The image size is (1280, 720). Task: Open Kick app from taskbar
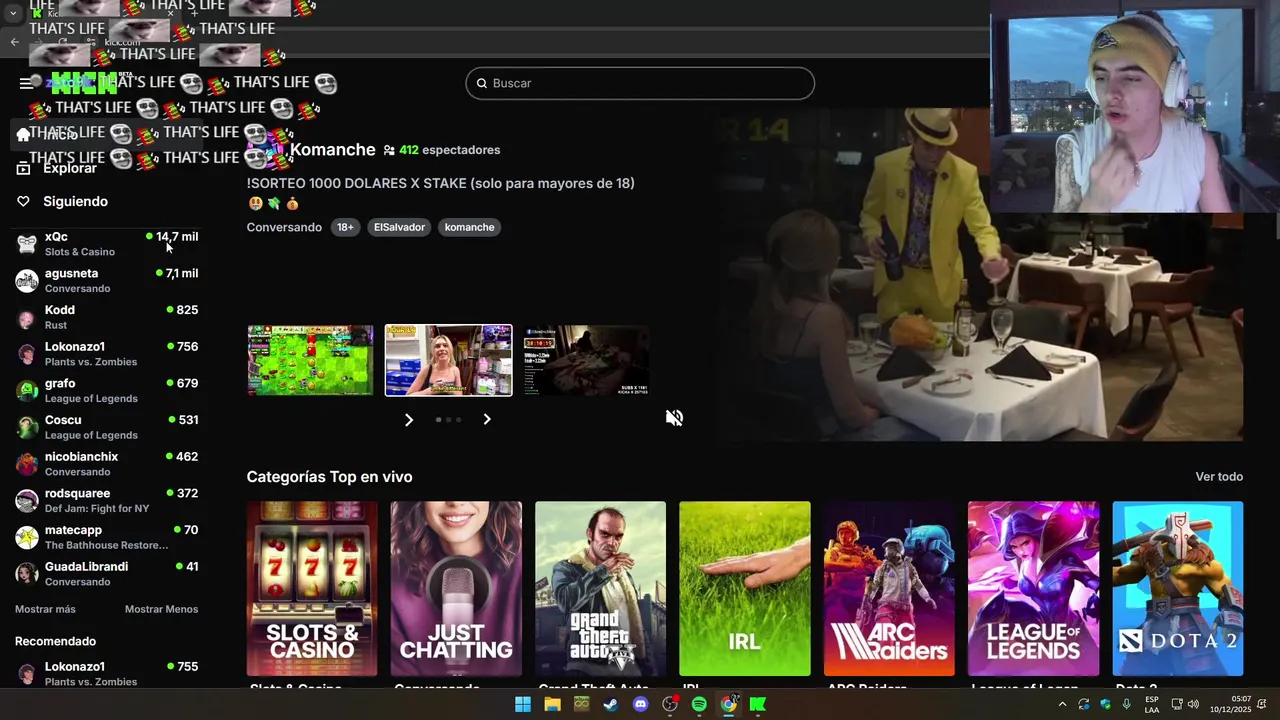click(x=758, y=704)
